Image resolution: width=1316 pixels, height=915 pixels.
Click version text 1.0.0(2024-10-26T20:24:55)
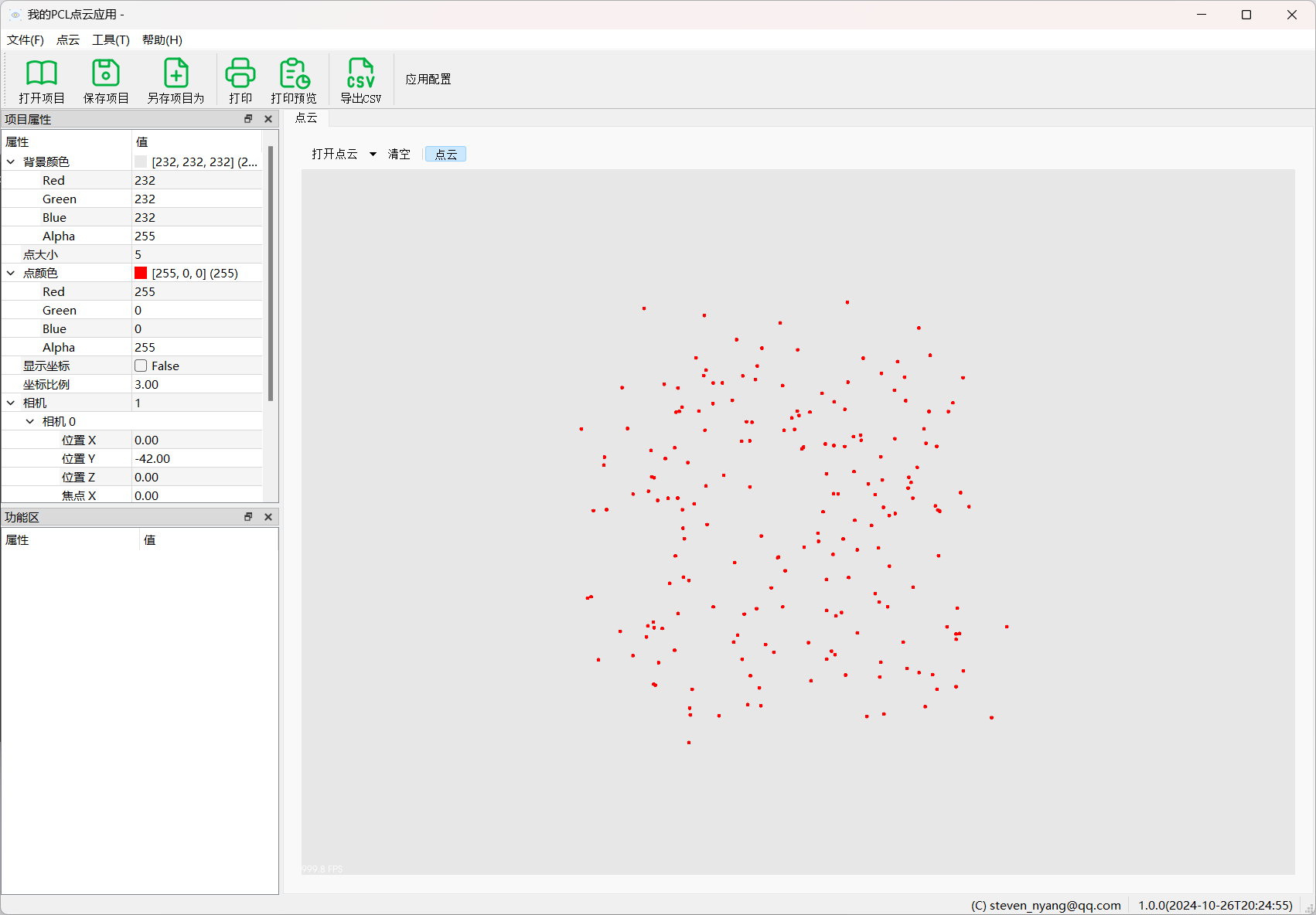click(x=1215, y=905)
